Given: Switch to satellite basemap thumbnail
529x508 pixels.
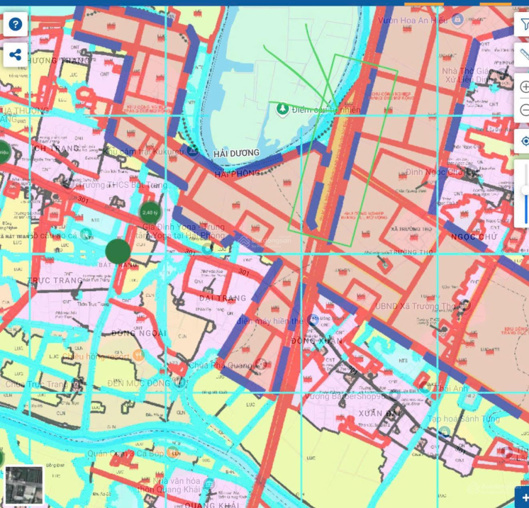Looking at the screenshot, I should [x=24, y=485].
